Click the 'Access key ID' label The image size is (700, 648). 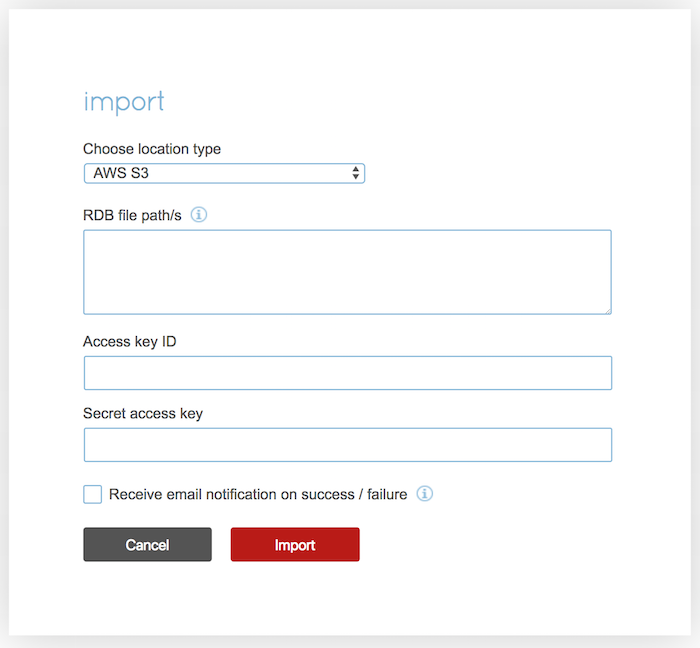[x=130, y=341]
